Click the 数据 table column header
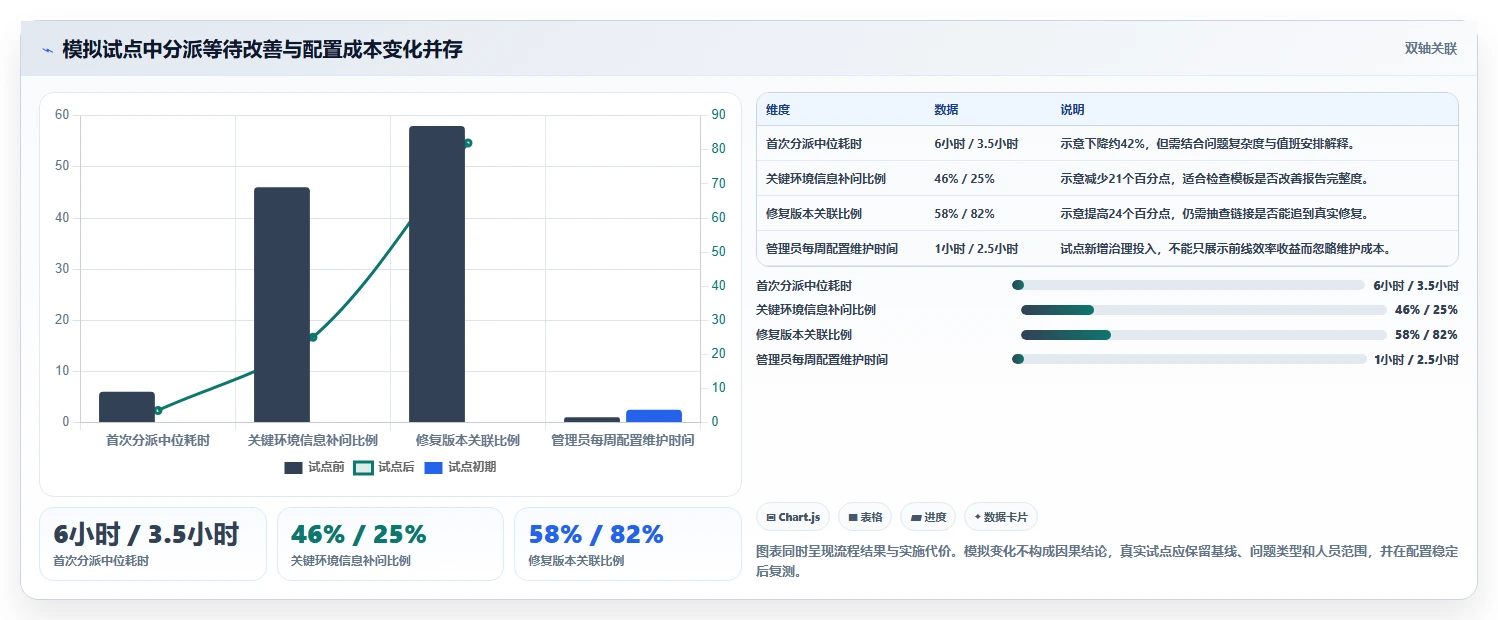Screen dimensions: 1498x620 point(946,110)
